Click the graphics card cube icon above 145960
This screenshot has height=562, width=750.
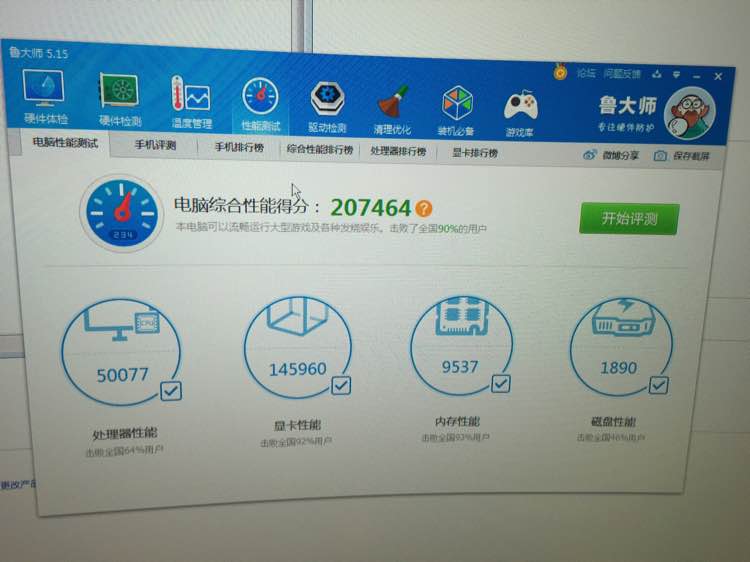[298, 316]
